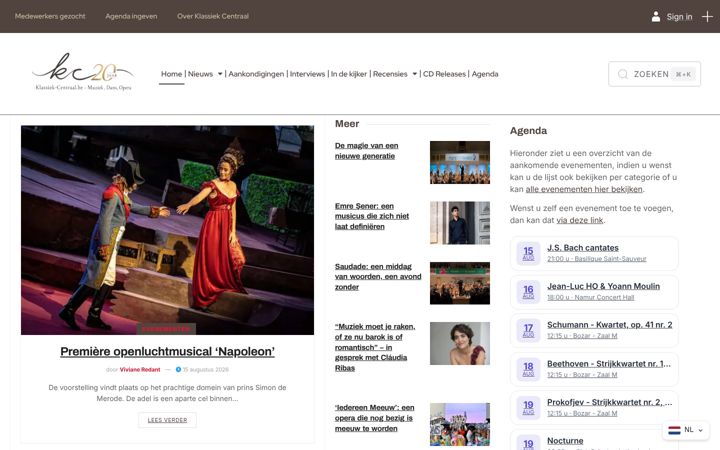Screen dimensions: 720x450
Task: Open the Nieuws menu item
Action: click(x=200, y=74)
